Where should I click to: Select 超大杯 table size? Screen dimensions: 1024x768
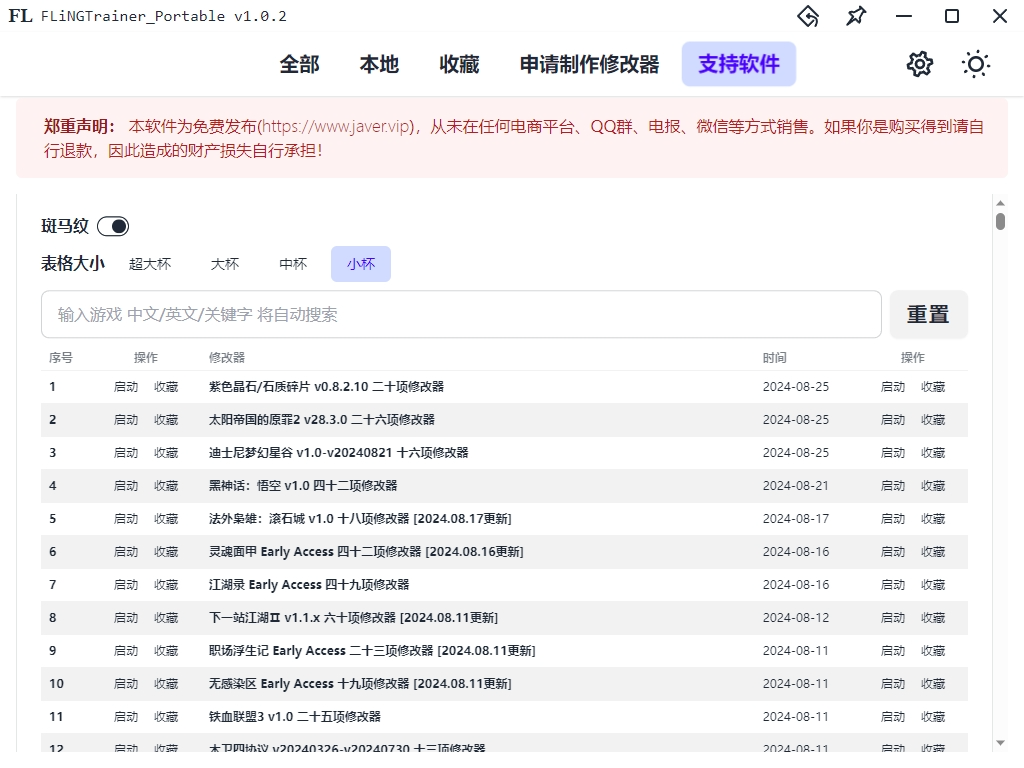click(x=150, y=263)
